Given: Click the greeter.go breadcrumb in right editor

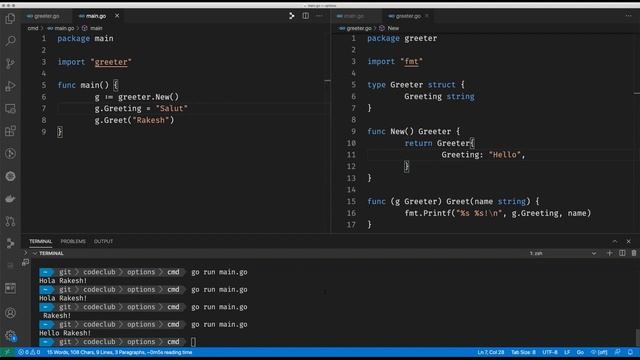Looking at the screenshot, I should click(359, 28).
